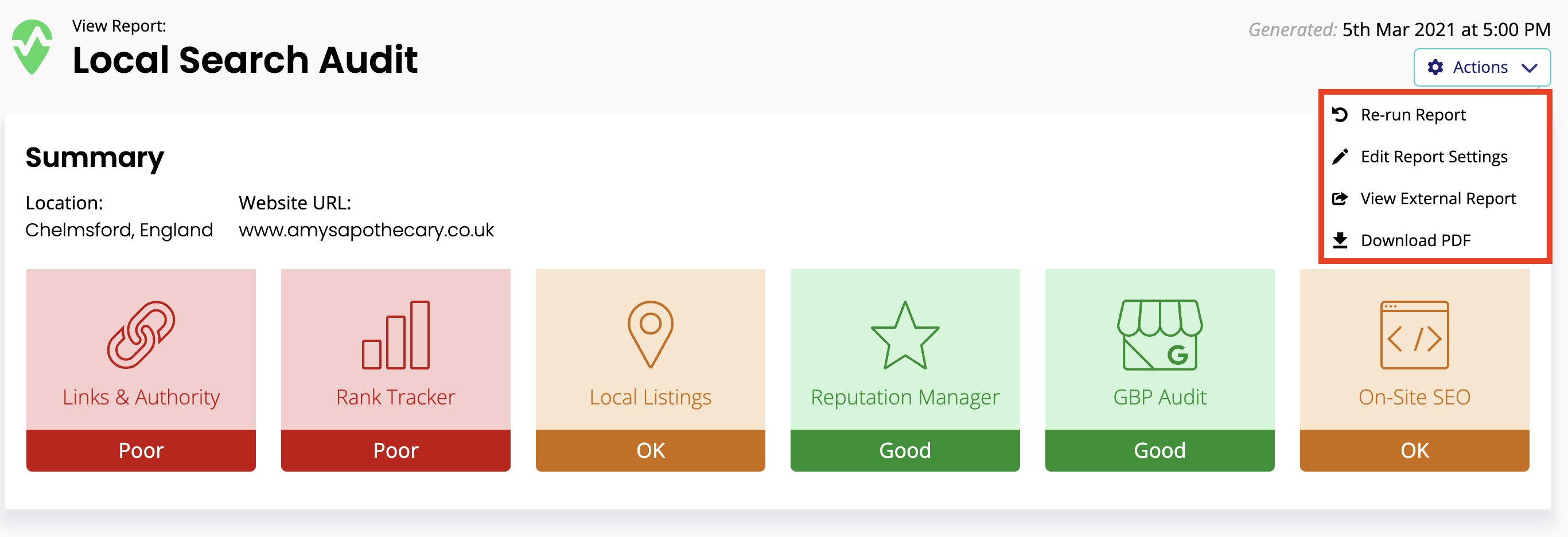This screenshot has height=537, width=1568.
Task: Click the Local Listings map pin icon
Action: point(650,334)
